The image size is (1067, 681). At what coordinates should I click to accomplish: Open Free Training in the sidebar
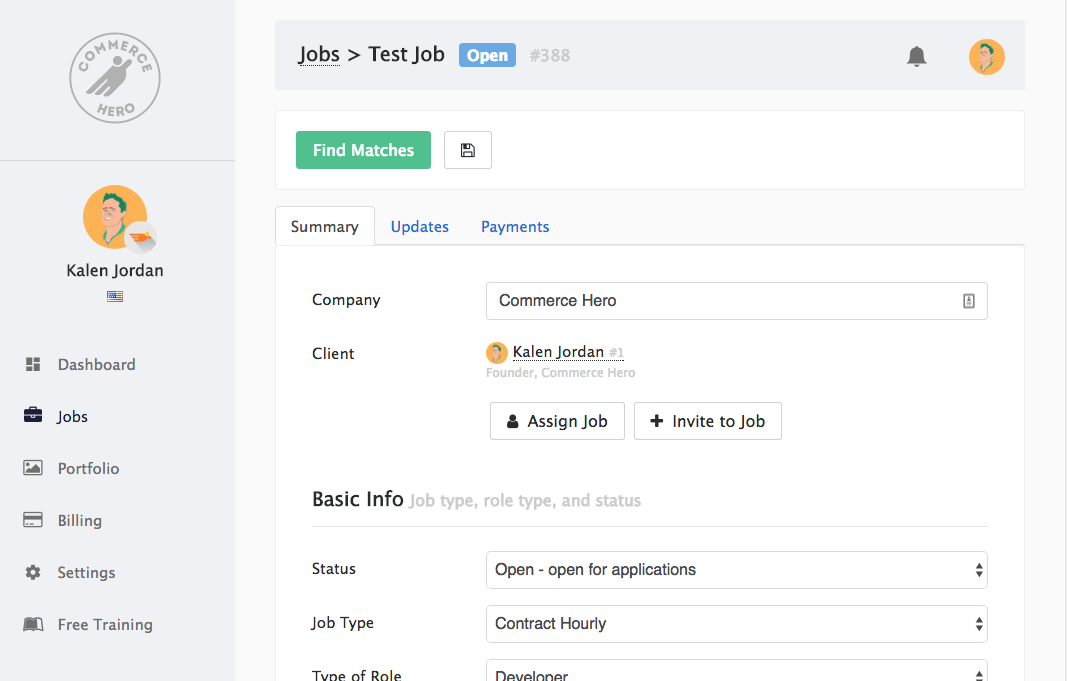point(105,625)
